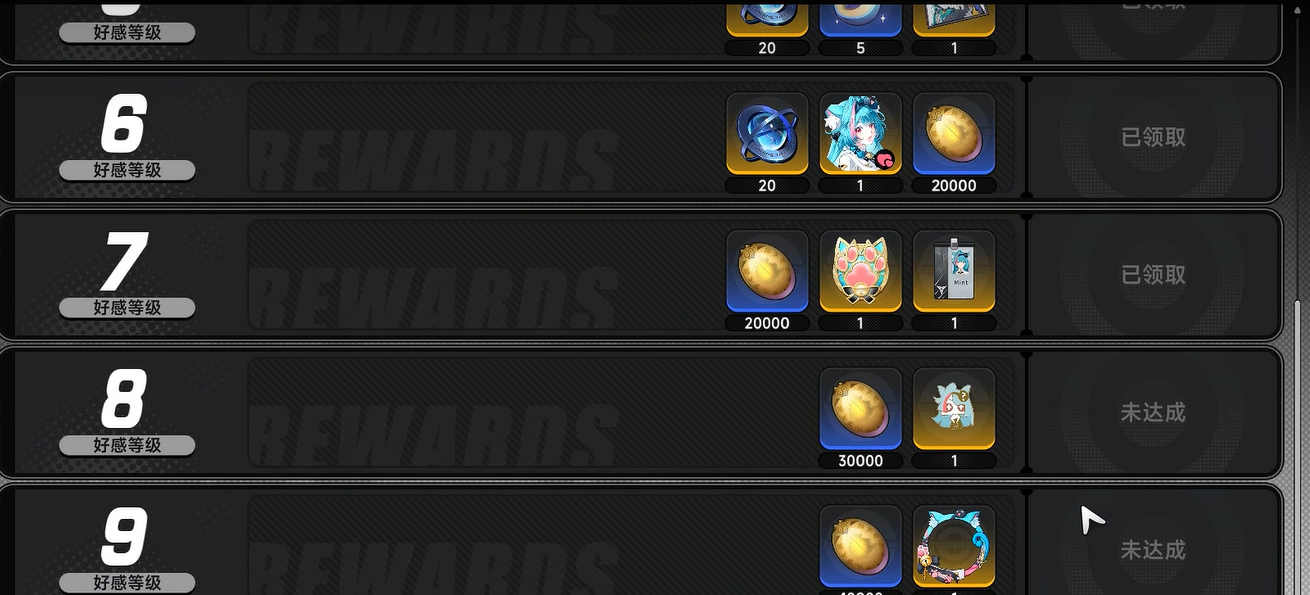Select the level 7 好感等级 label
Viewport: 1310px width, 595px height.
[127, 308]
